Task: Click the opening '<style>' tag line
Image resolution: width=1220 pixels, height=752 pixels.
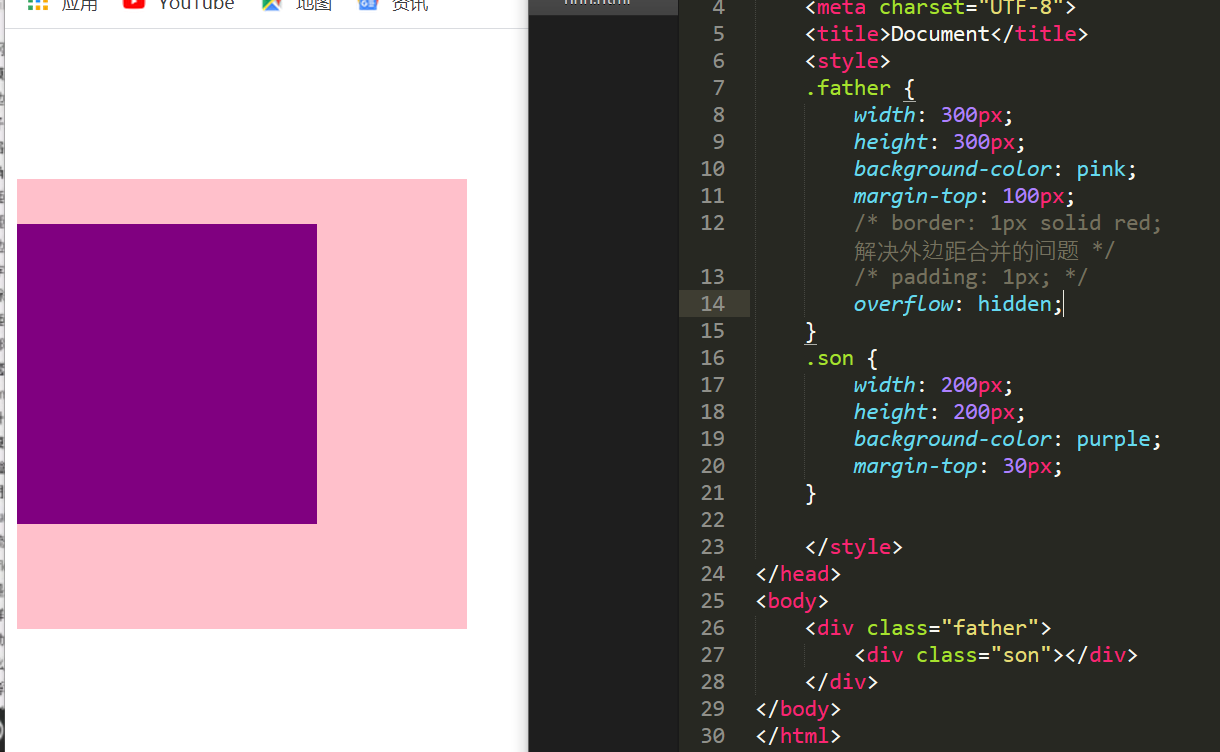Action: point(848,61)
